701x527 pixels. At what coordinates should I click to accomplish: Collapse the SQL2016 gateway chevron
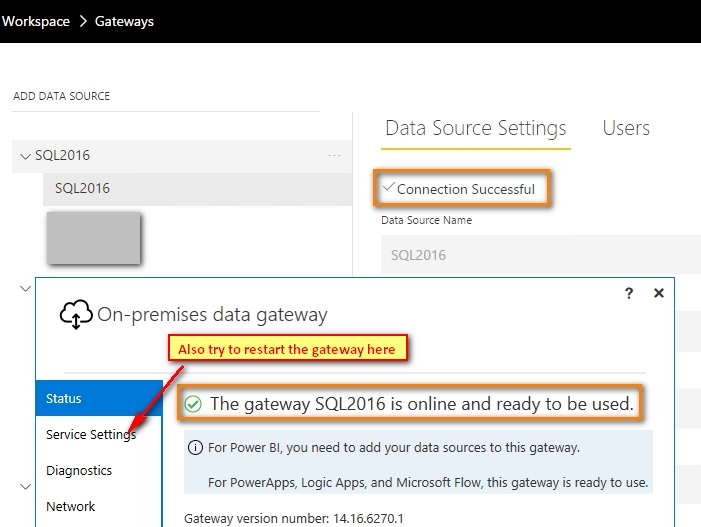[x=25, y=156]
